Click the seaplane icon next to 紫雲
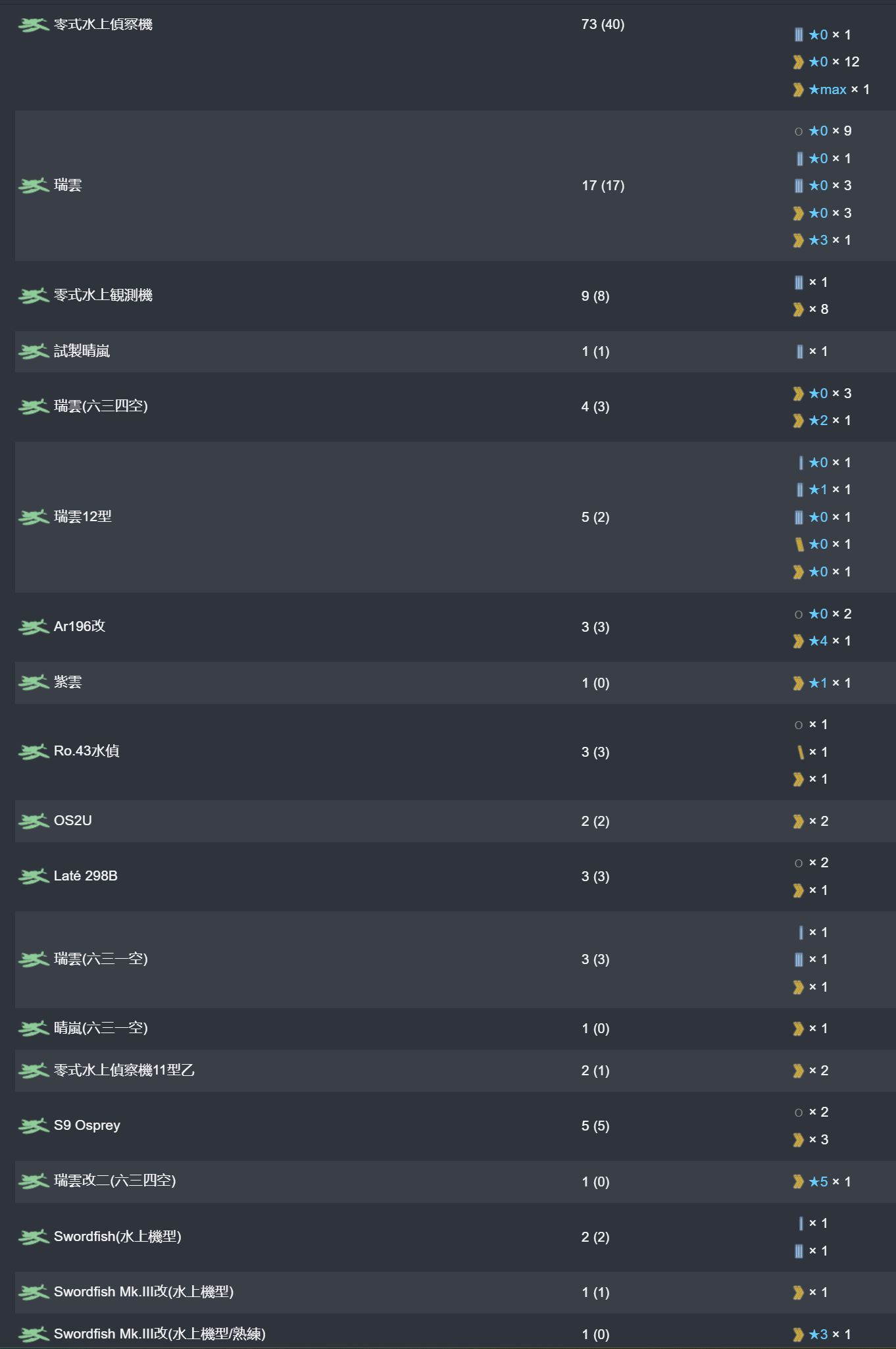Viewport: 896px width, 1349px height. pos(34,683)
